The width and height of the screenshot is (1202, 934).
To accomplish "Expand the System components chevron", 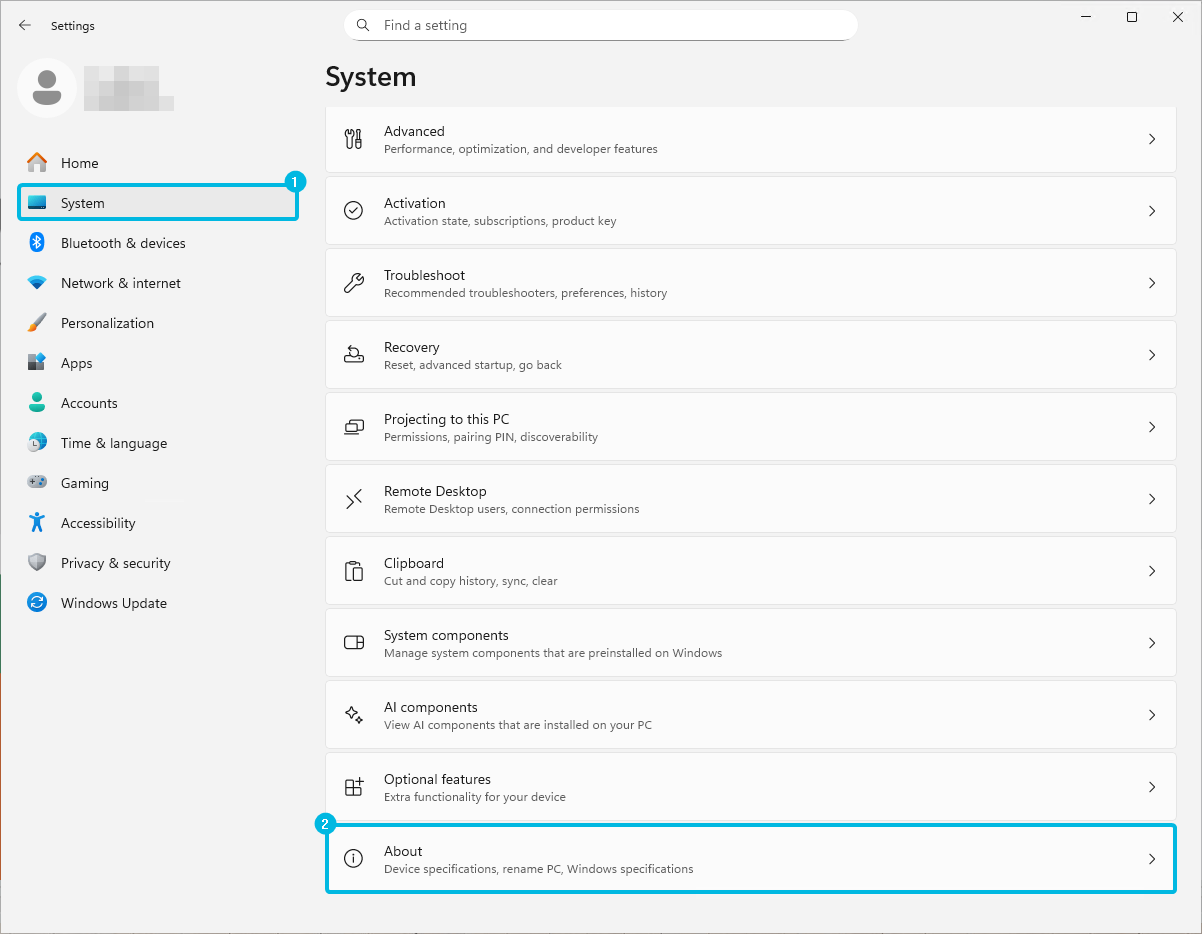I will tap(1152, 643).
